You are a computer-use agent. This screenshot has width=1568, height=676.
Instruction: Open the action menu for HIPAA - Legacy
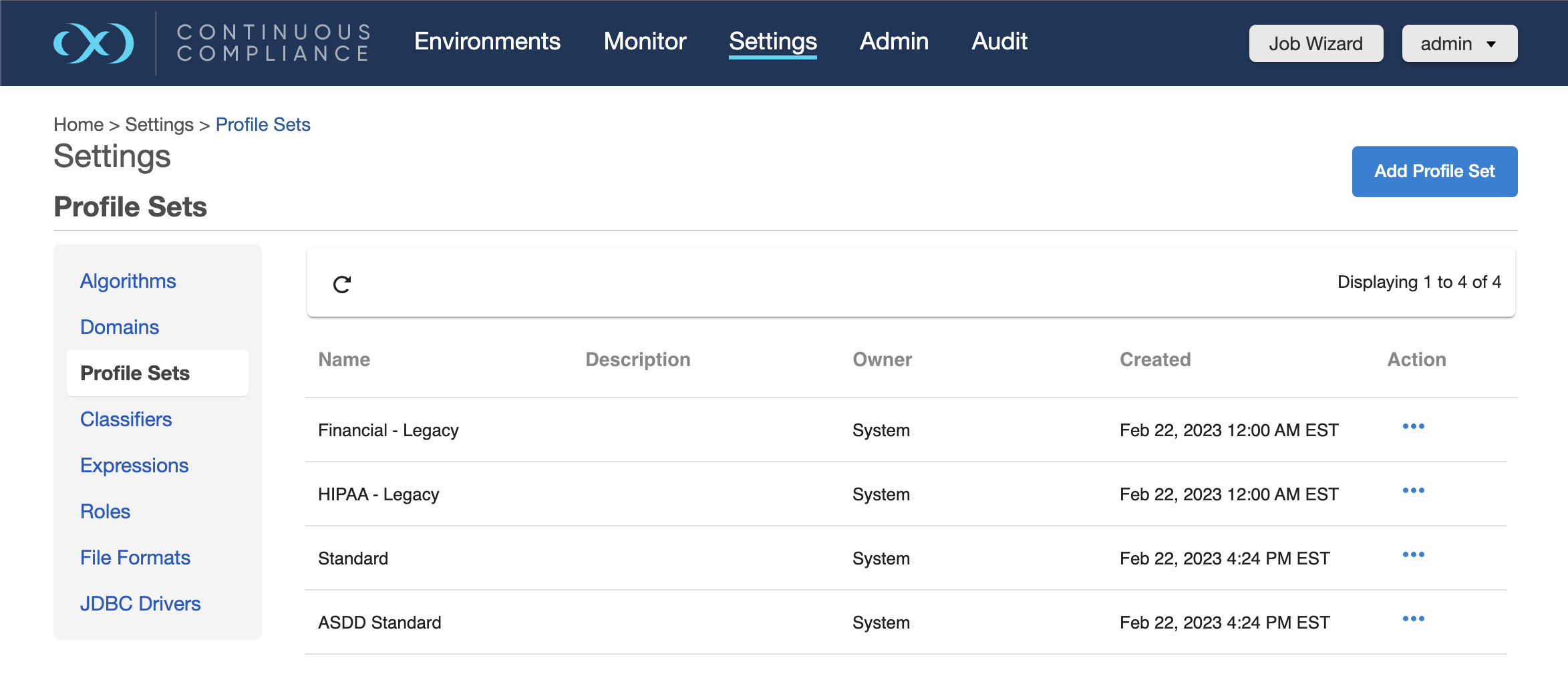coord(1413,490)
